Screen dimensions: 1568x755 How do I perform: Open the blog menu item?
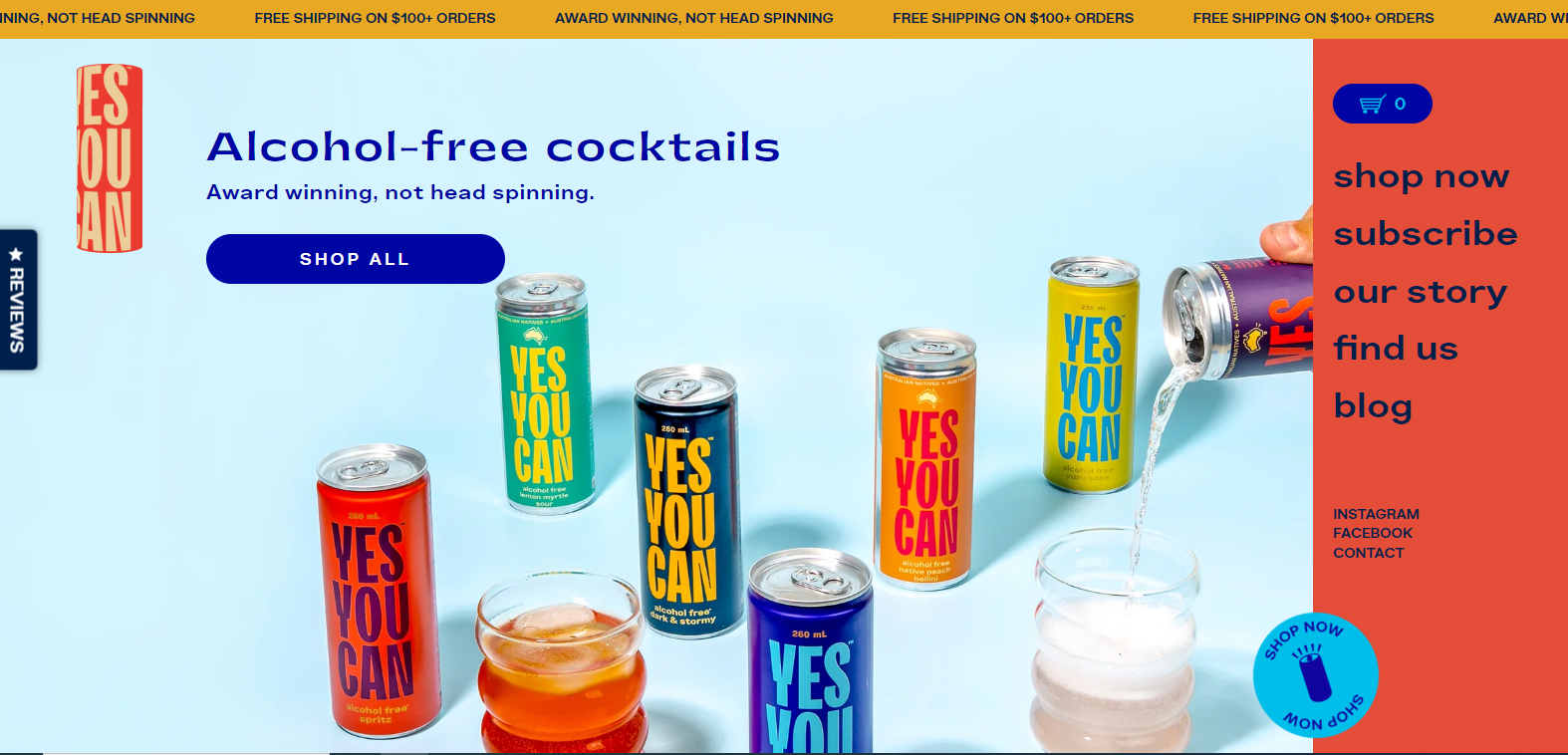tap(1373, 406)
